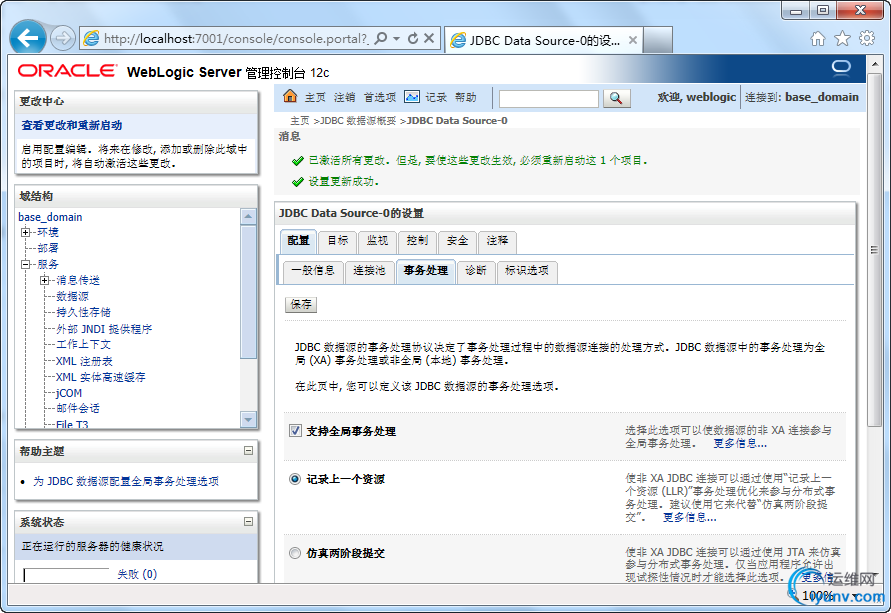Expand the 环境 tree node

coord(26,232)
